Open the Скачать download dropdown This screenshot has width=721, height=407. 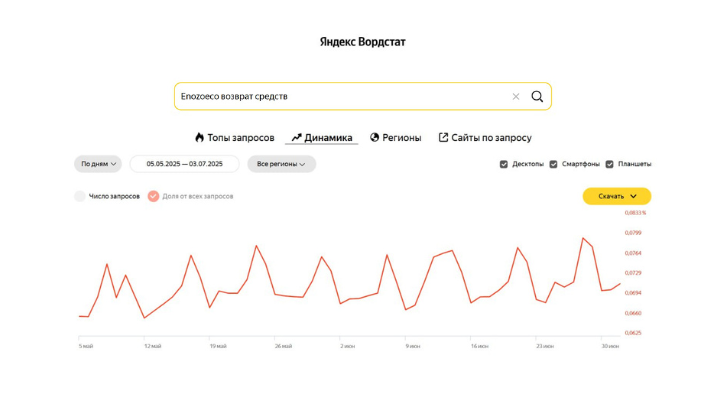[x=616, y=196]
